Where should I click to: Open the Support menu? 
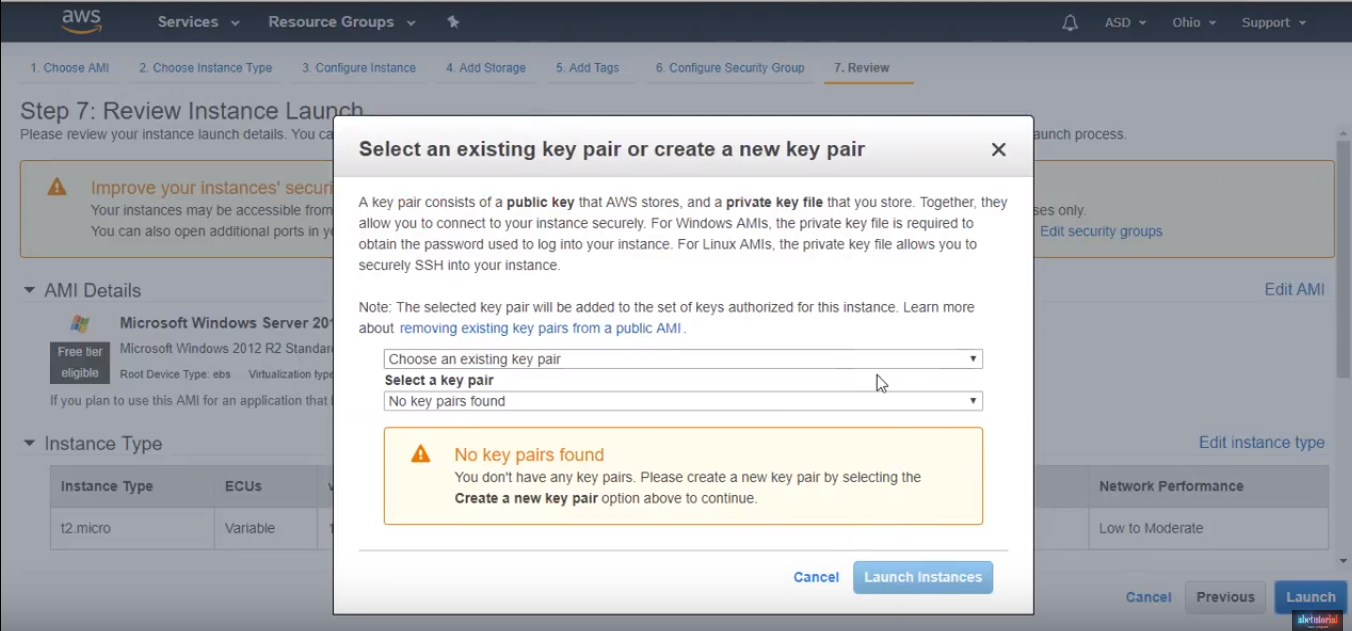pos(1274,22)
